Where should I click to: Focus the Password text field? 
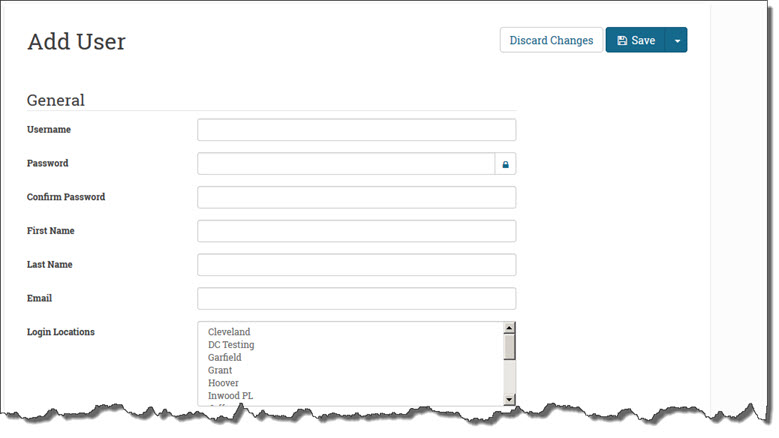(x=346, y=164)
